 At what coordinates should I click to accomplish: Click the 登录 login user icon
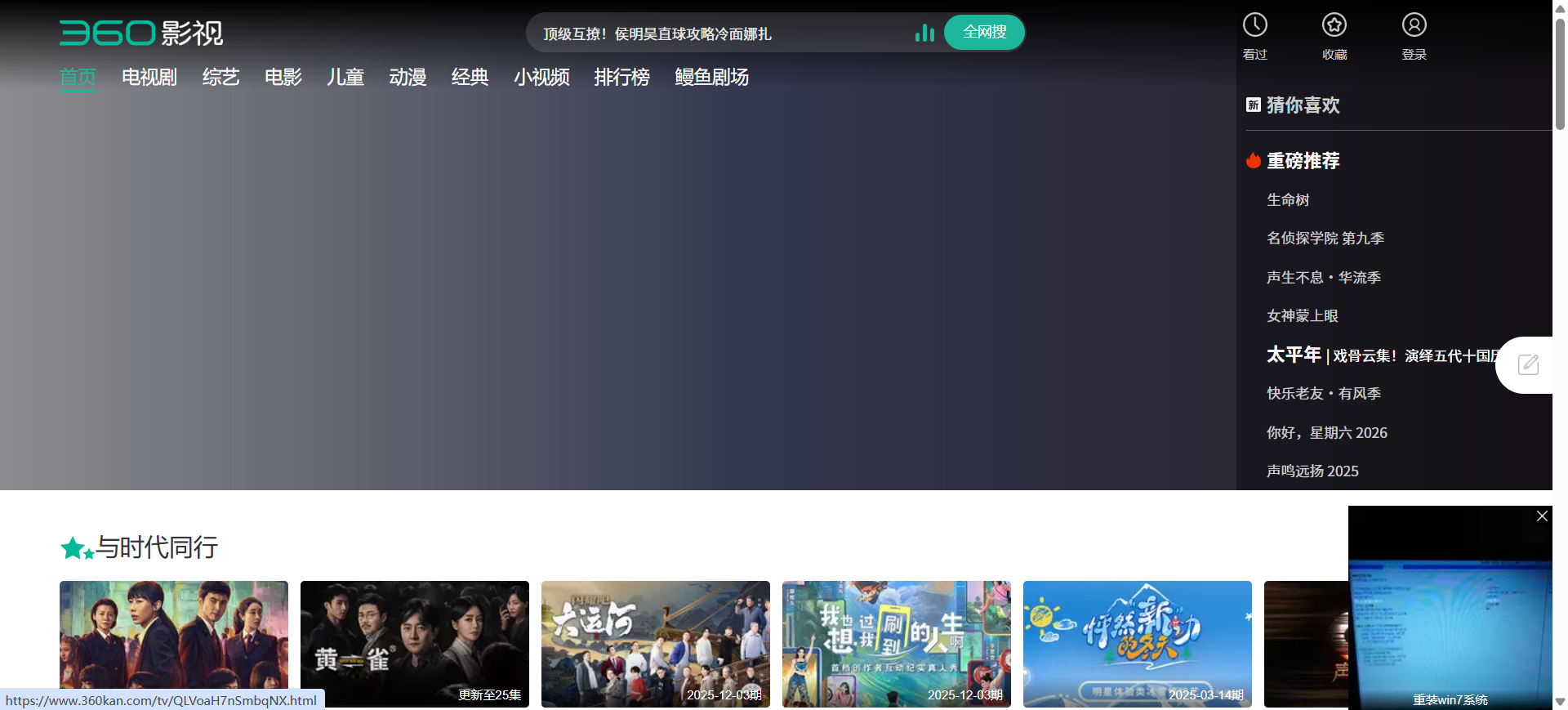point(1414,25)
